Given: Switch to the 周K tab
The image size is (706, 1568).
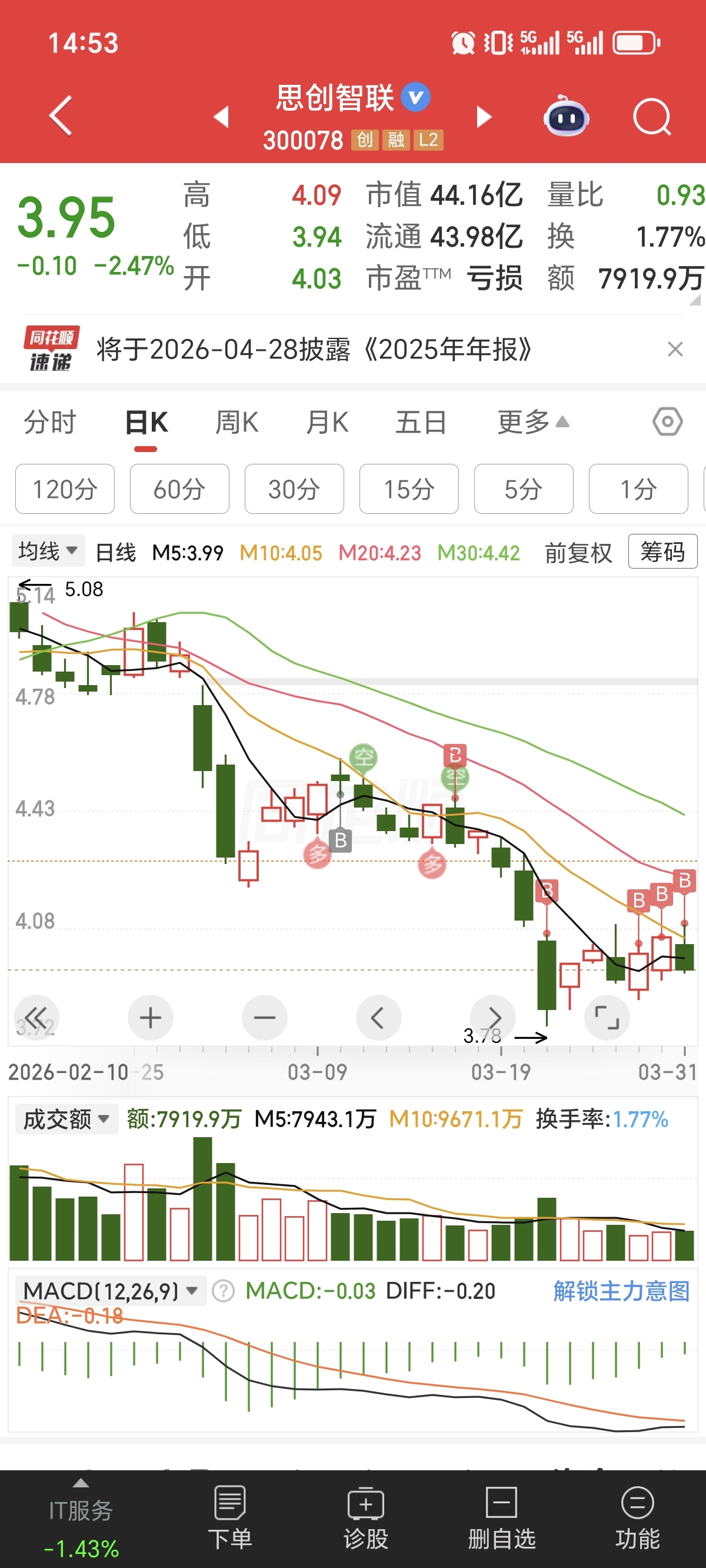Looking at the screenshot, I should click(237, 422).
